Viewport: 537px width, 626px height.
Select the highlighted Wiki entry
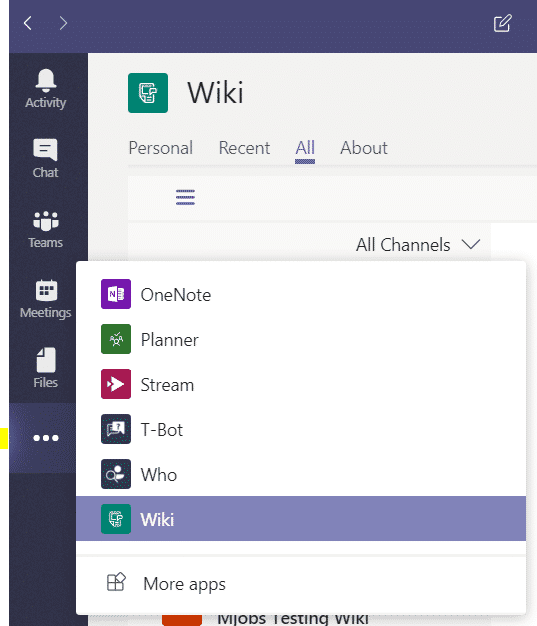tap(301, 519)
